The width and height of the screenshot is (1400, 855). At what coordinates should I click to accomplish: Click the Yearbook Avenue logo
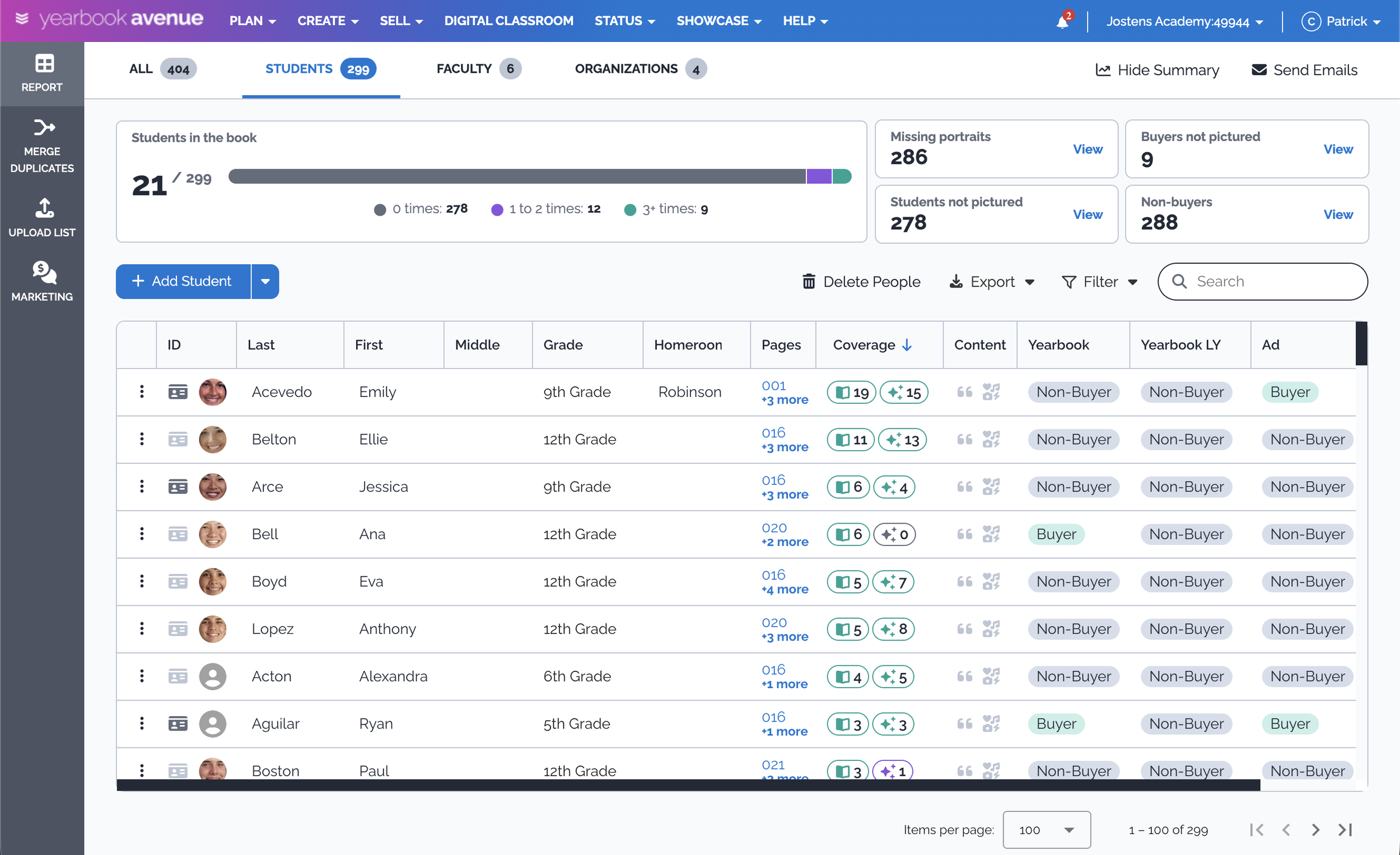tap(110, 19)
